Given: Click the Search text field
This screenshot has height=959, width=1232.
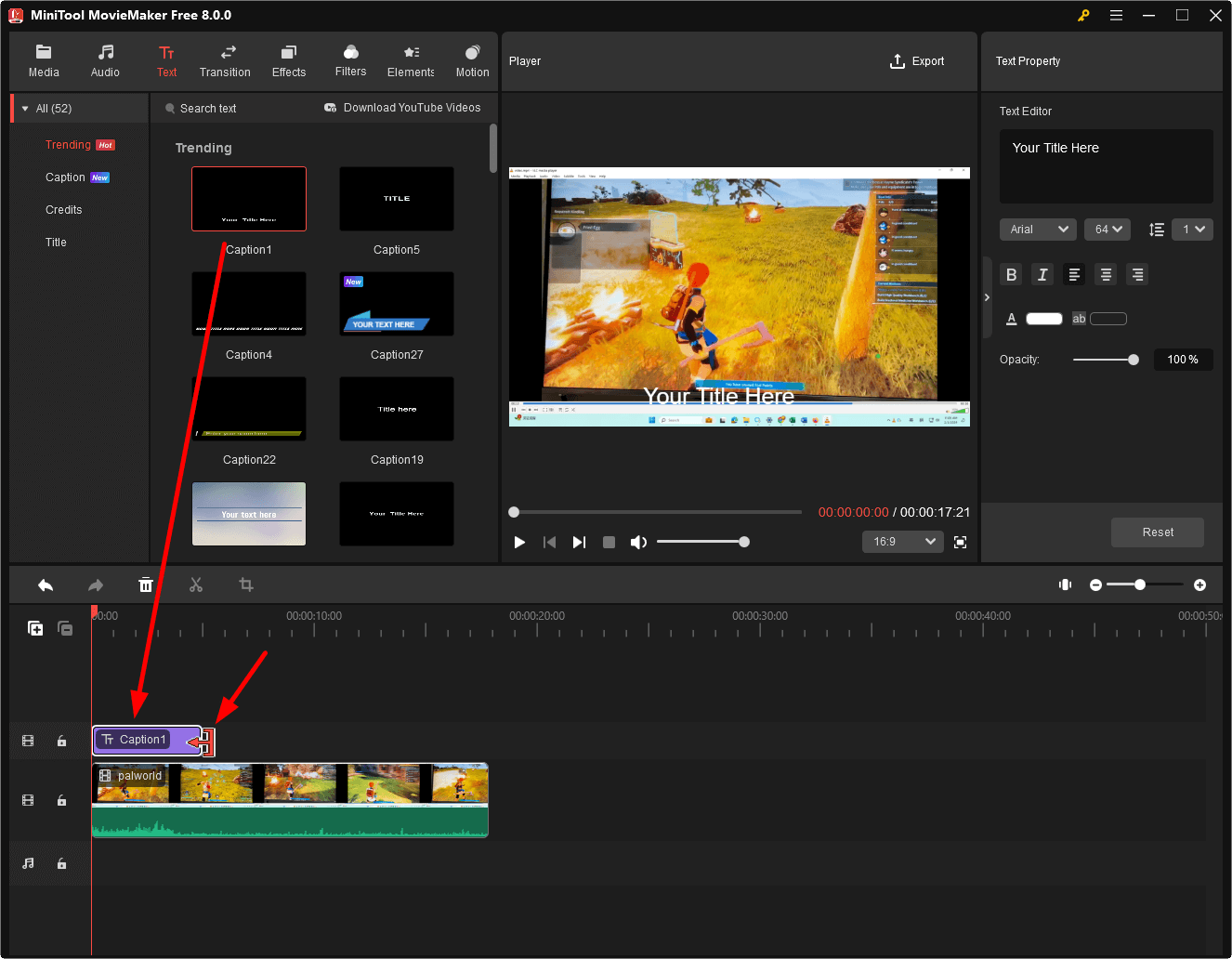Looking at the screenshot, I should (208, 109).
